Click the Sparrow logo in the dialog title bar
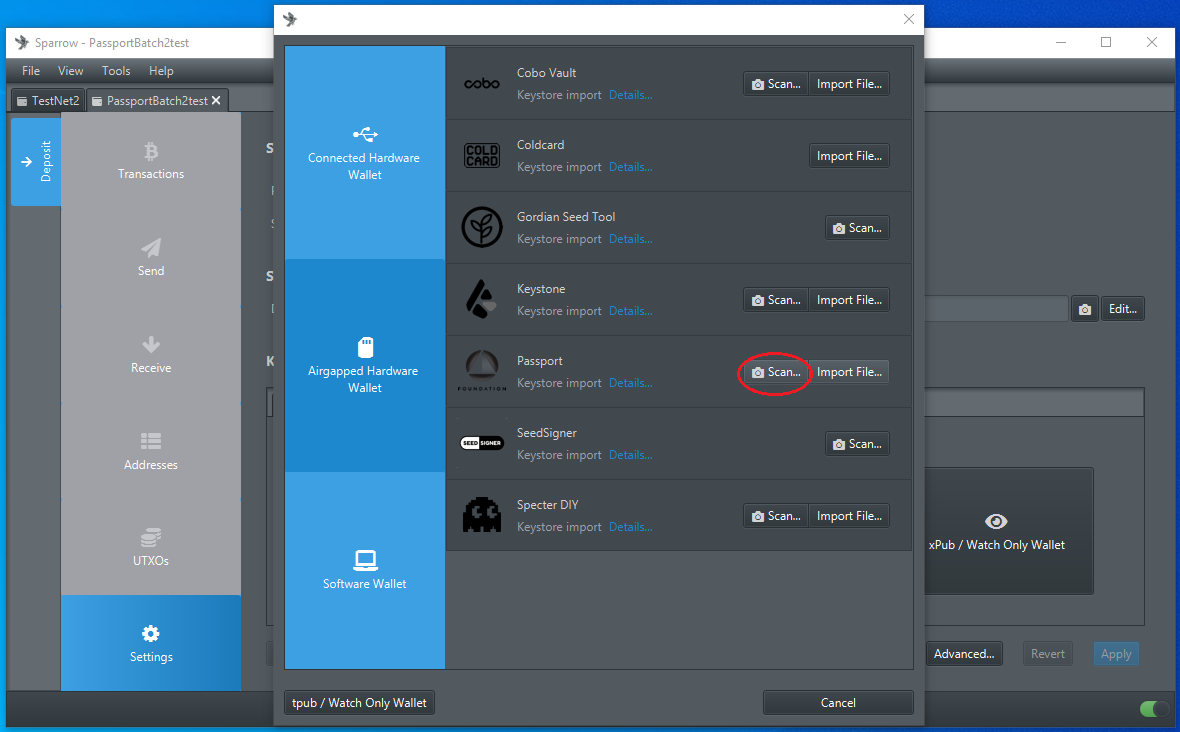Screen dimensions: 1180x732 click(290, 20)
